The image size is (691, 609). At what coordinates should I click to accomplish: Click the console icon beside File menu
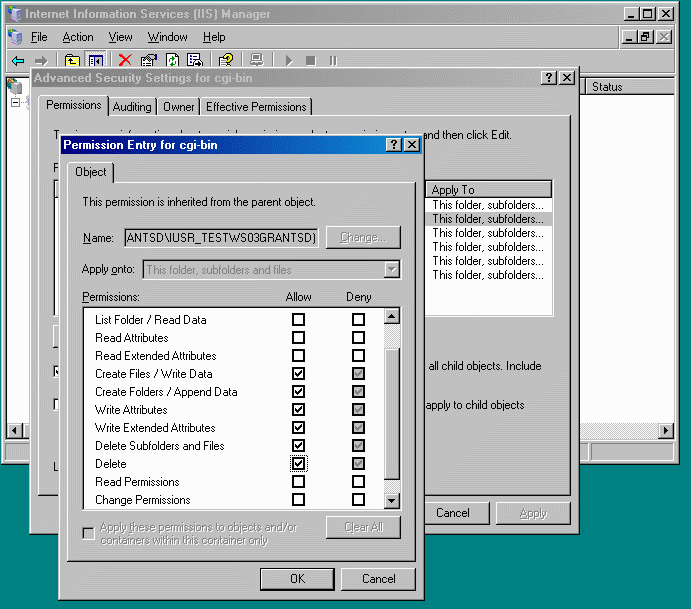(15, 37)
